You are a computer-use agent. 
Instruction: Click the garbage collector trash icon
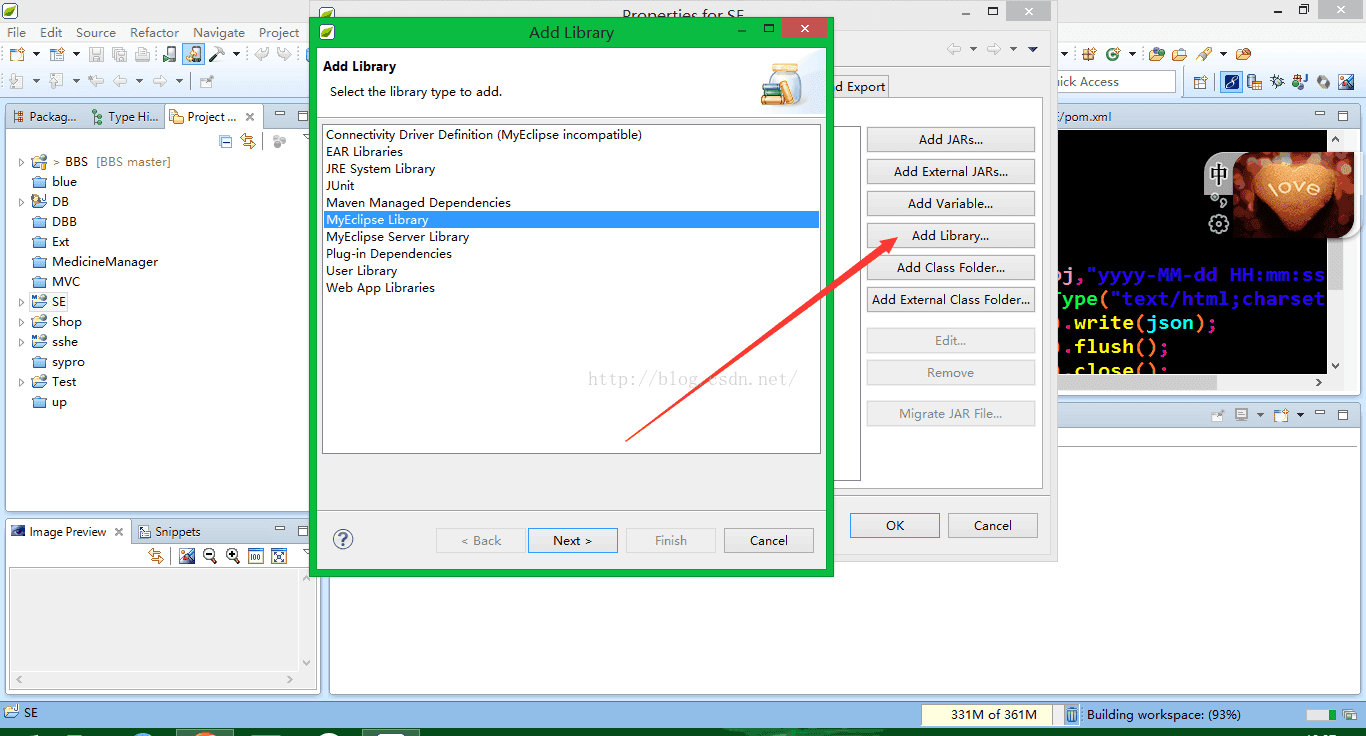(x=1071, y=714)
